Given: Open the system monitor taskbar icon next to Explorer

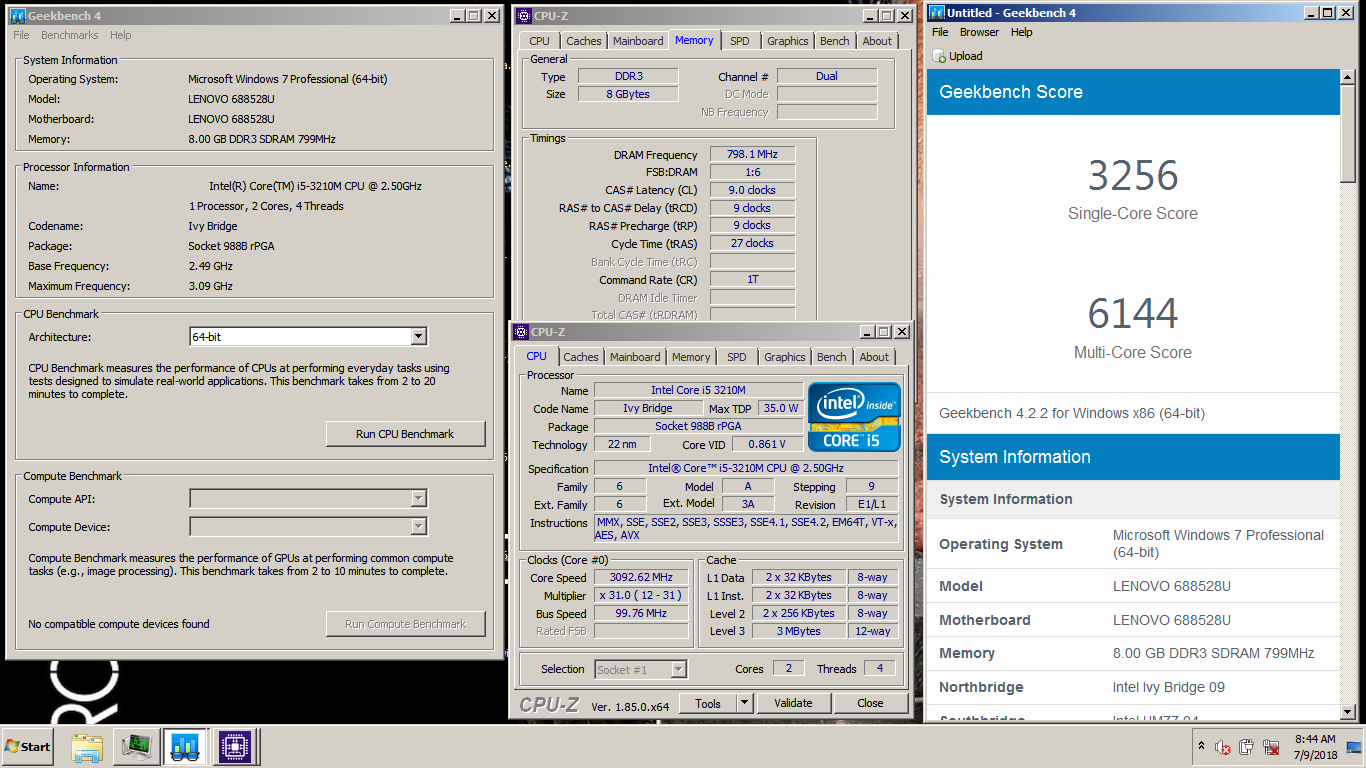Looking at the screenshot, I should [136, 746].
